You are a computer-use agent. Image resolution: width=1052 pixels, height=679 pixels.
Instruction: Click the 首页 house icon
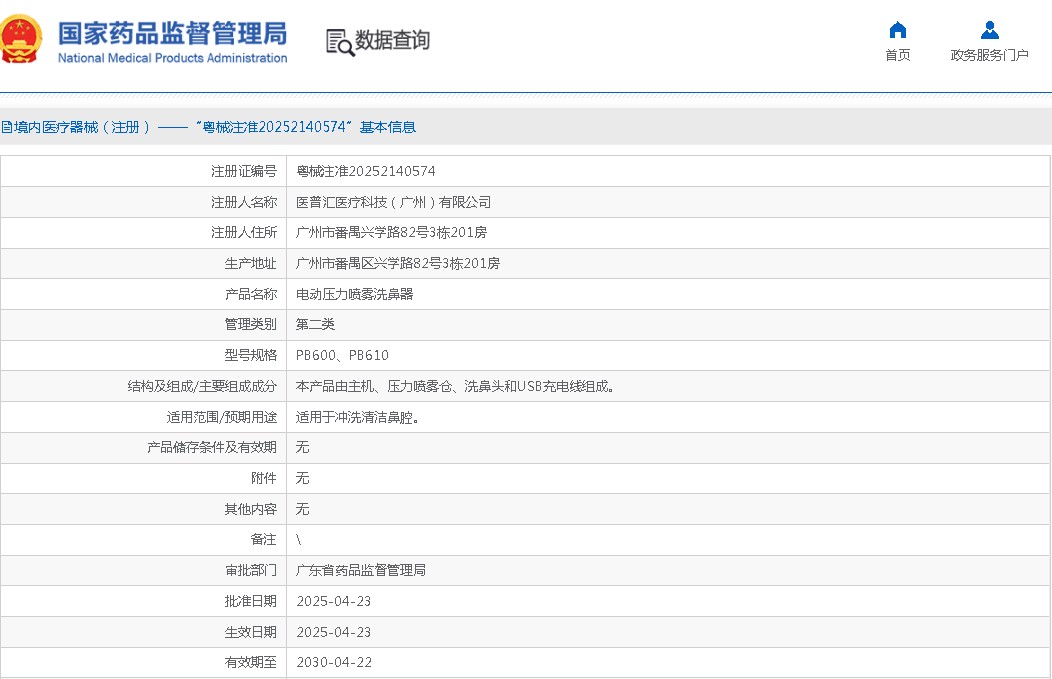[x=897, y=30]
